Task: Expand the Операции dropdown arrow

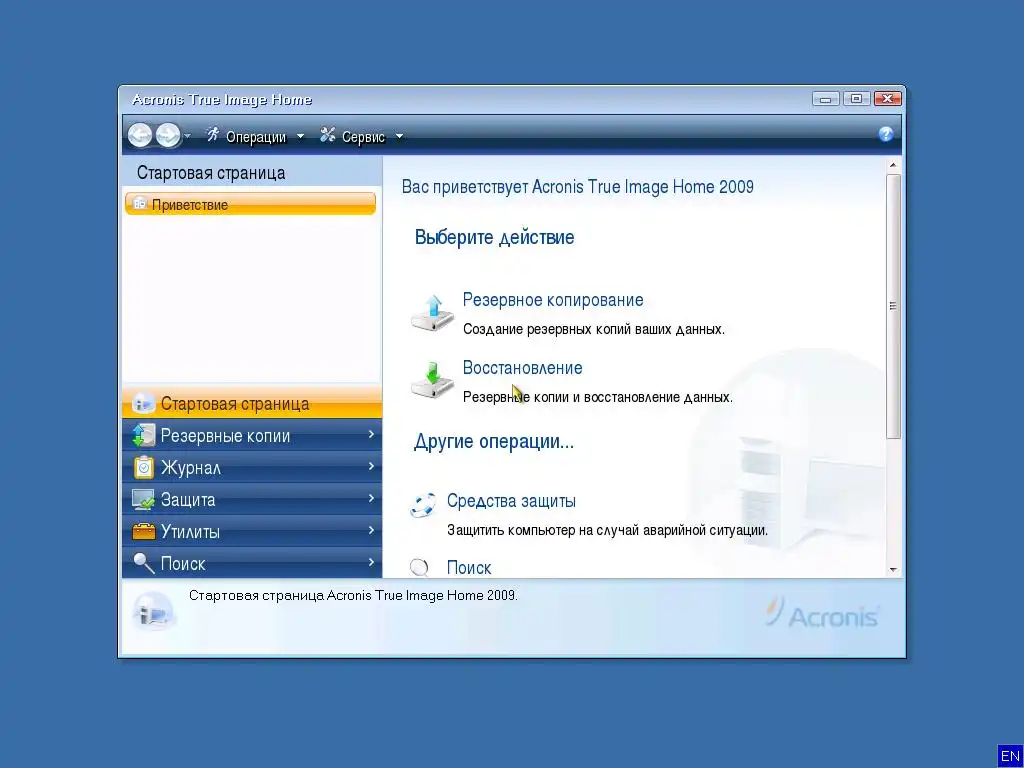Action: click(x=300, y=136)
